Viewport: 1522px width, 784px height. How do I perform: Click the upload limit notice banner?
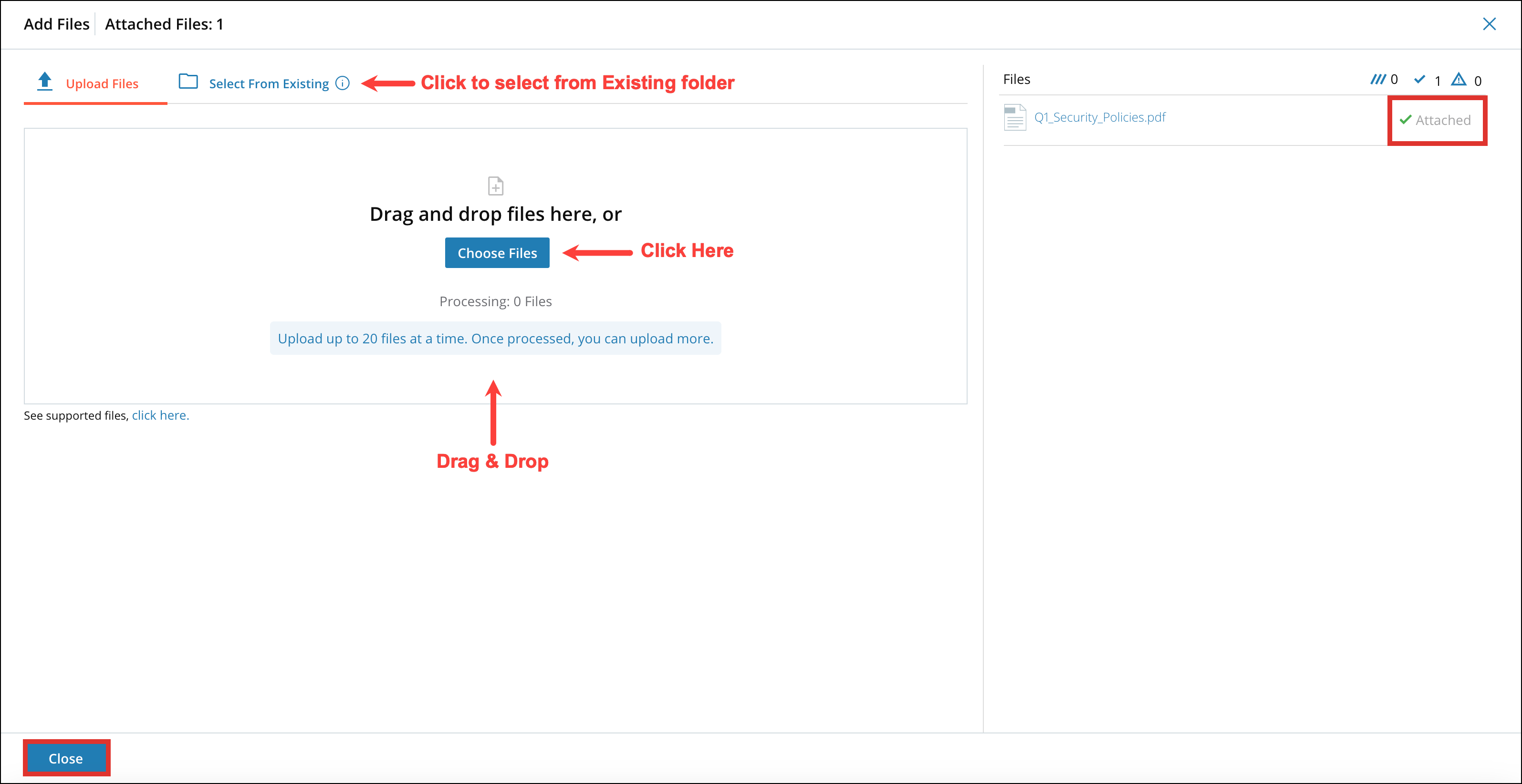[x=495, y=338]
